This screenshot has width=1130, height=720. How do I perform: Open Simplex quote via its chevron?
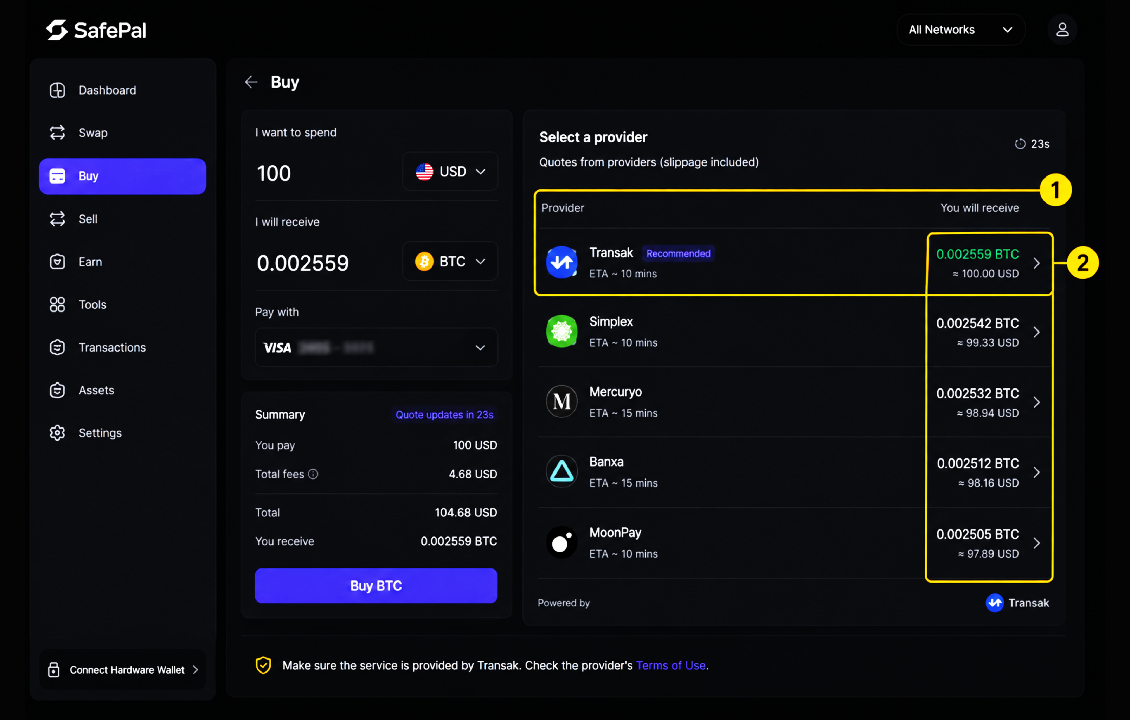click(1037, 332)
